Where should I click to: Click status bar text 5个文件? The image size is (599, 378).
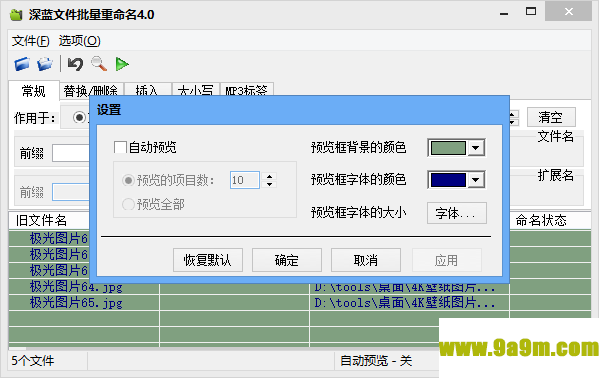pos(33,360)
